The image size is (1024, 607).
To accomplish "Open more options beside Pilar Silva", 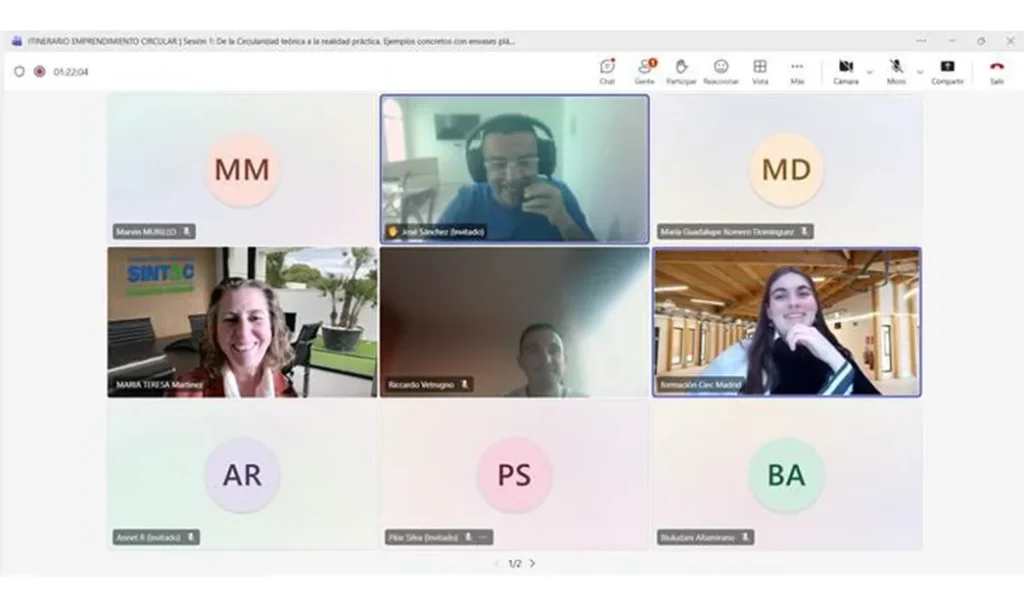I will (x=482, y=538).
